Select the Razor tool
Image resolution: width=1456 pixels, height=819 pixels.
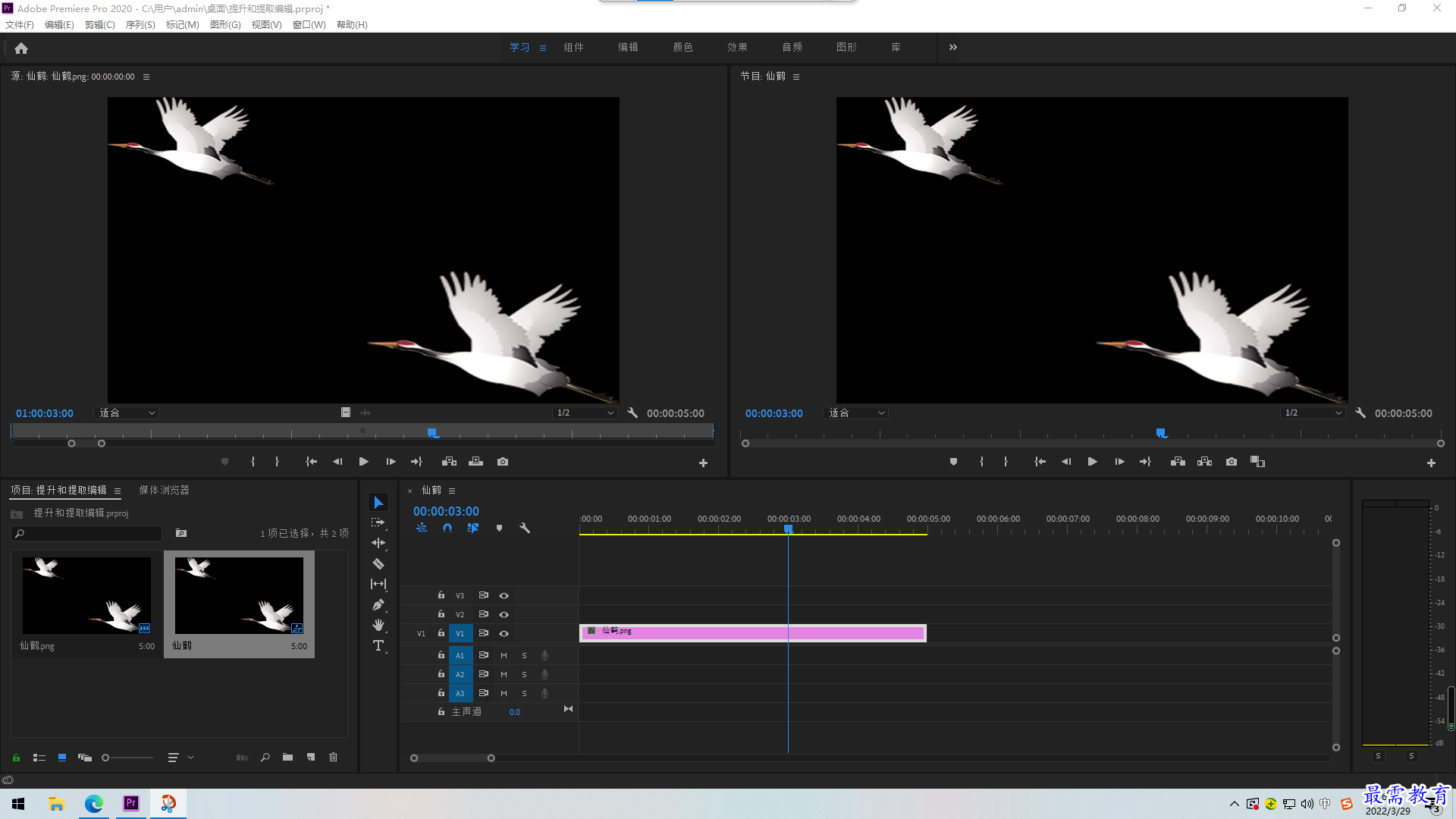[x=378, y=563]
